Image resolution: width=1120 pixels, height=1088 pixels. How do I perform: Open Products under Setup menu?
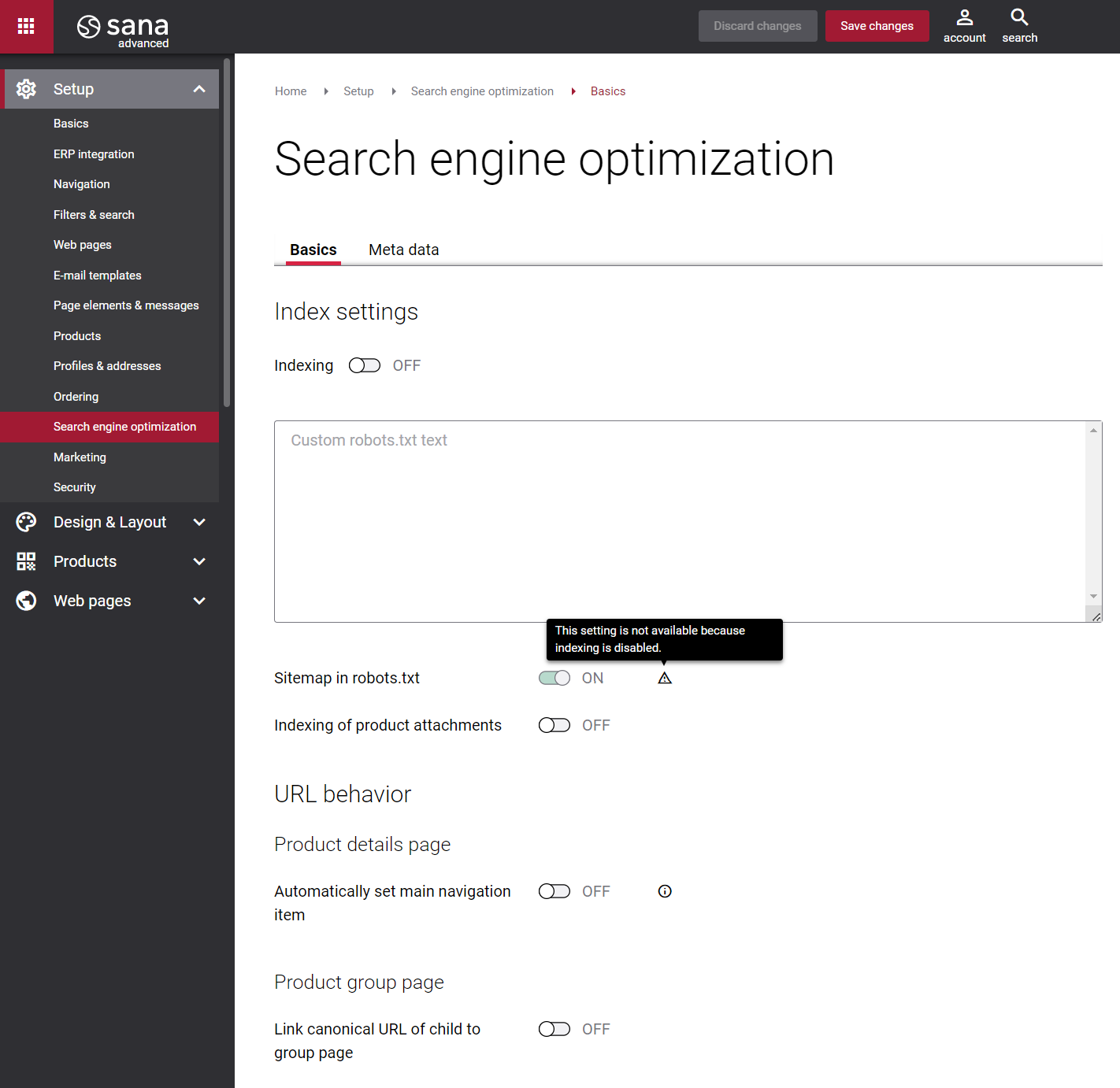click(x=77, y=336)
